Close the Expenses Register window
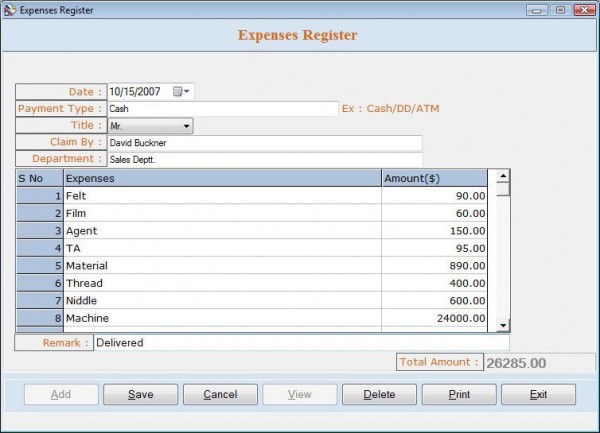 (585, 10)
